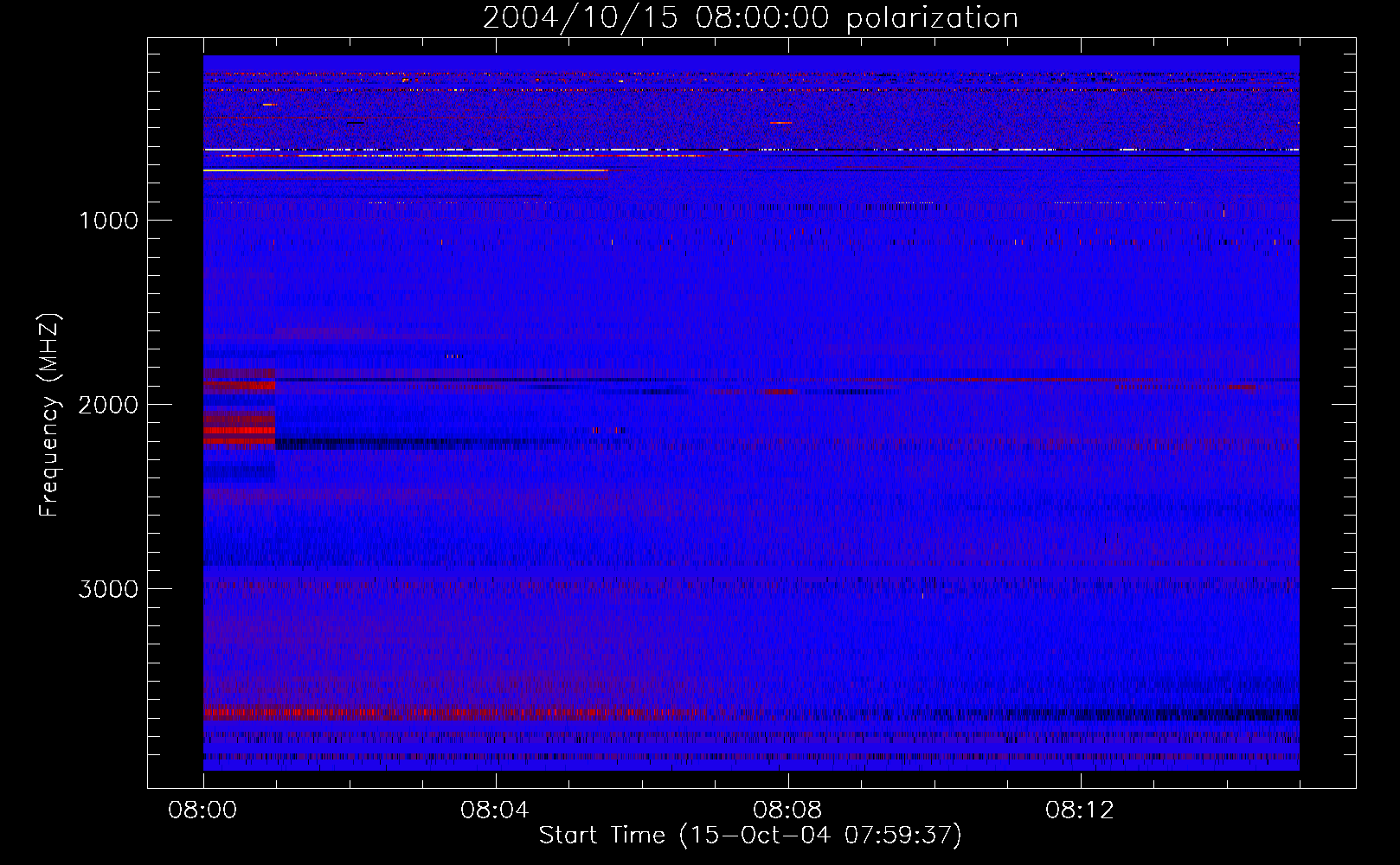Click the plot title '2004/10/15 08:00:00 polarization'
The image size is (1400, 865).
click(750, 18)
